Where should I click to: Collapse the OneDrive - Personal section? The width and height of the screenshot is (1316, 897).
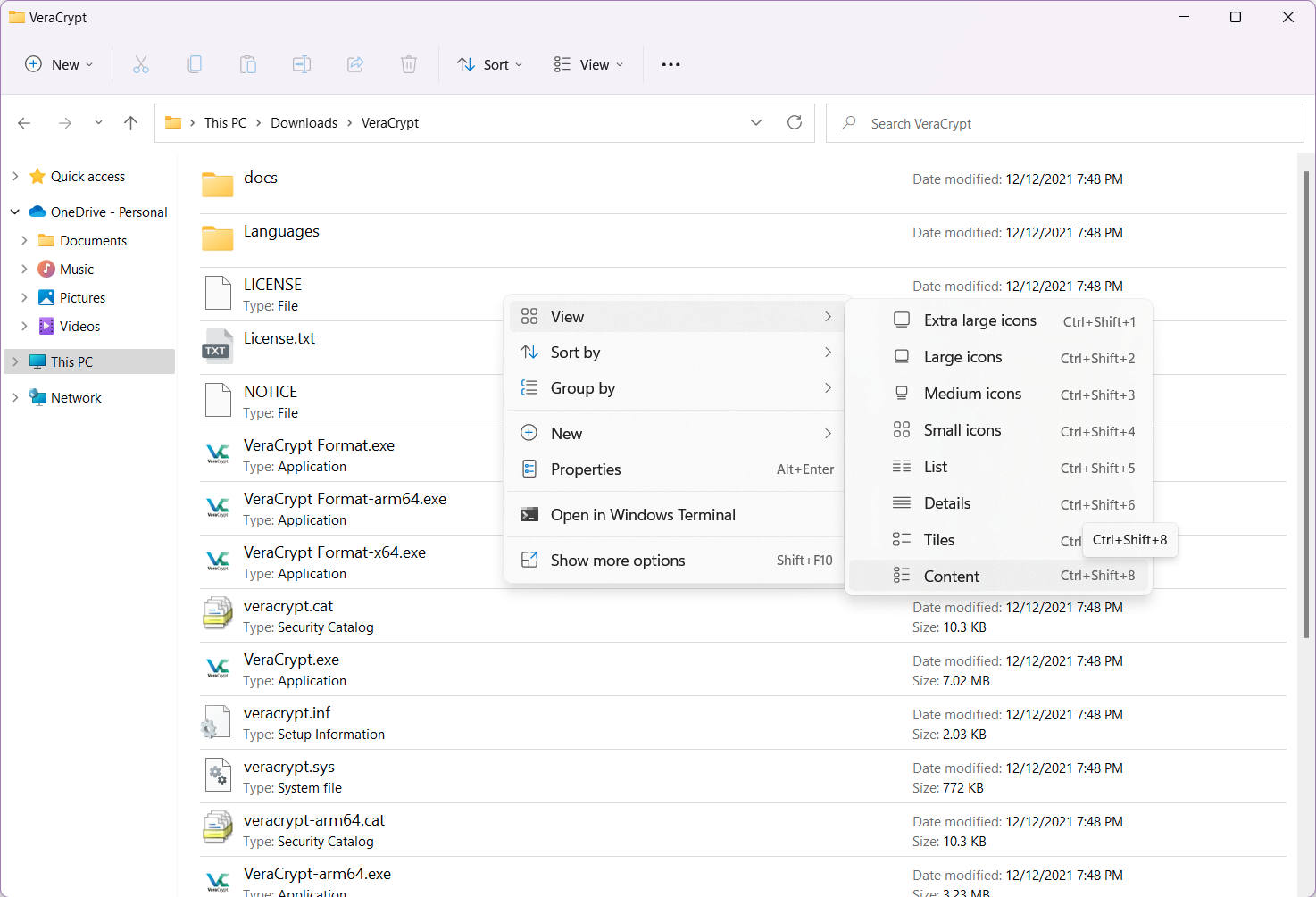14,212
